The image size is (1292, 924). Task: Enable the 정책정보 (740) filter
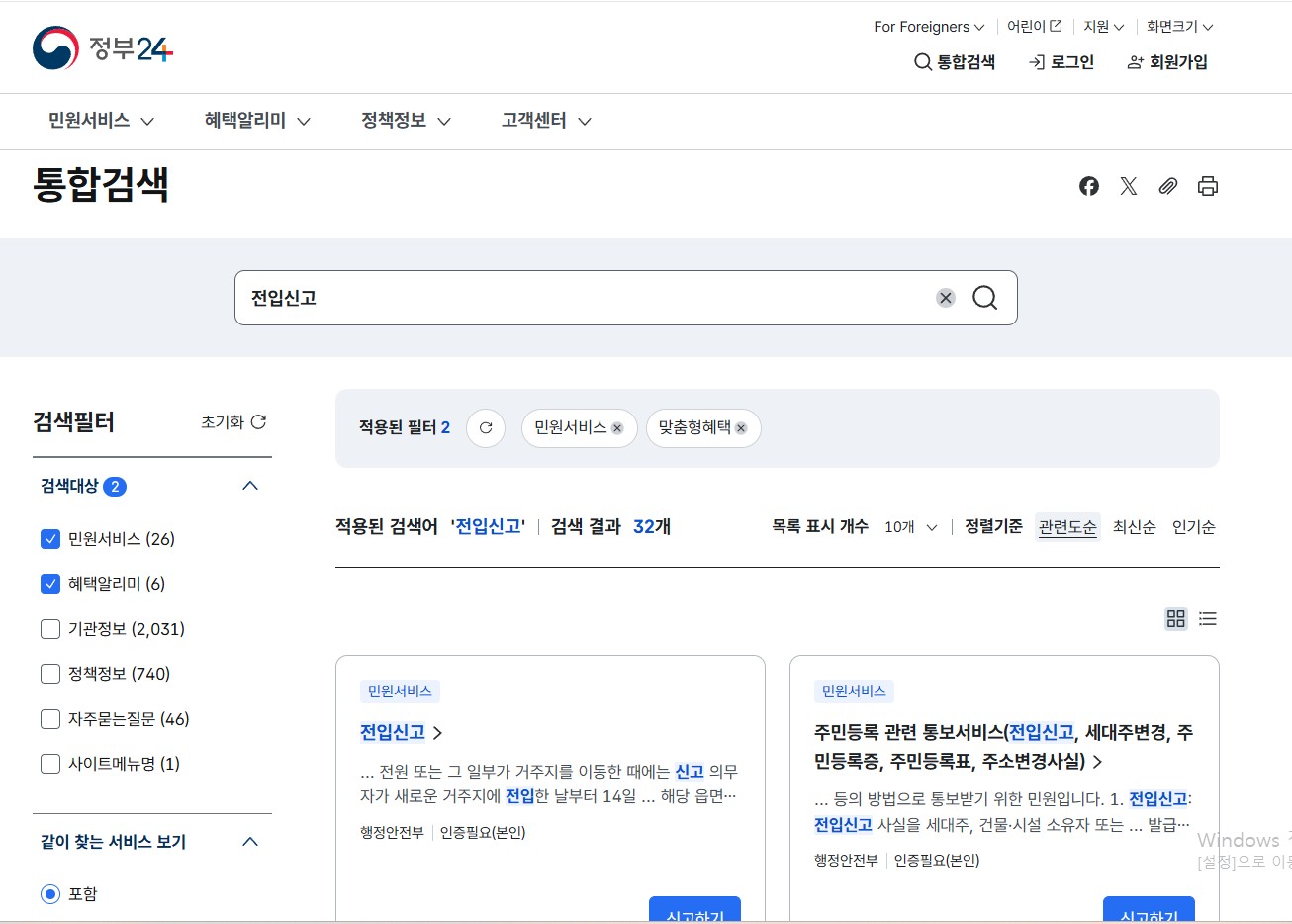50,674
